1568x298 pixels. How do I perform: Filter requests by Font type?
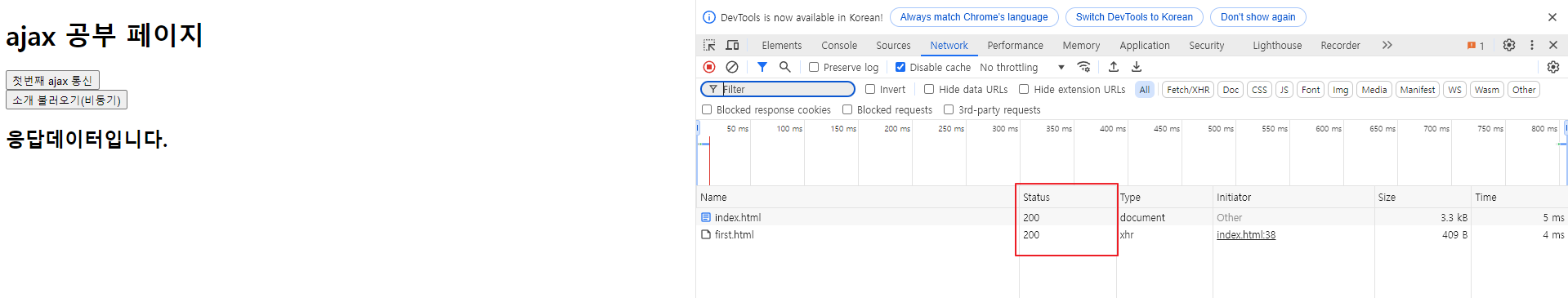pyautogui.click(x=1311, y=90)
